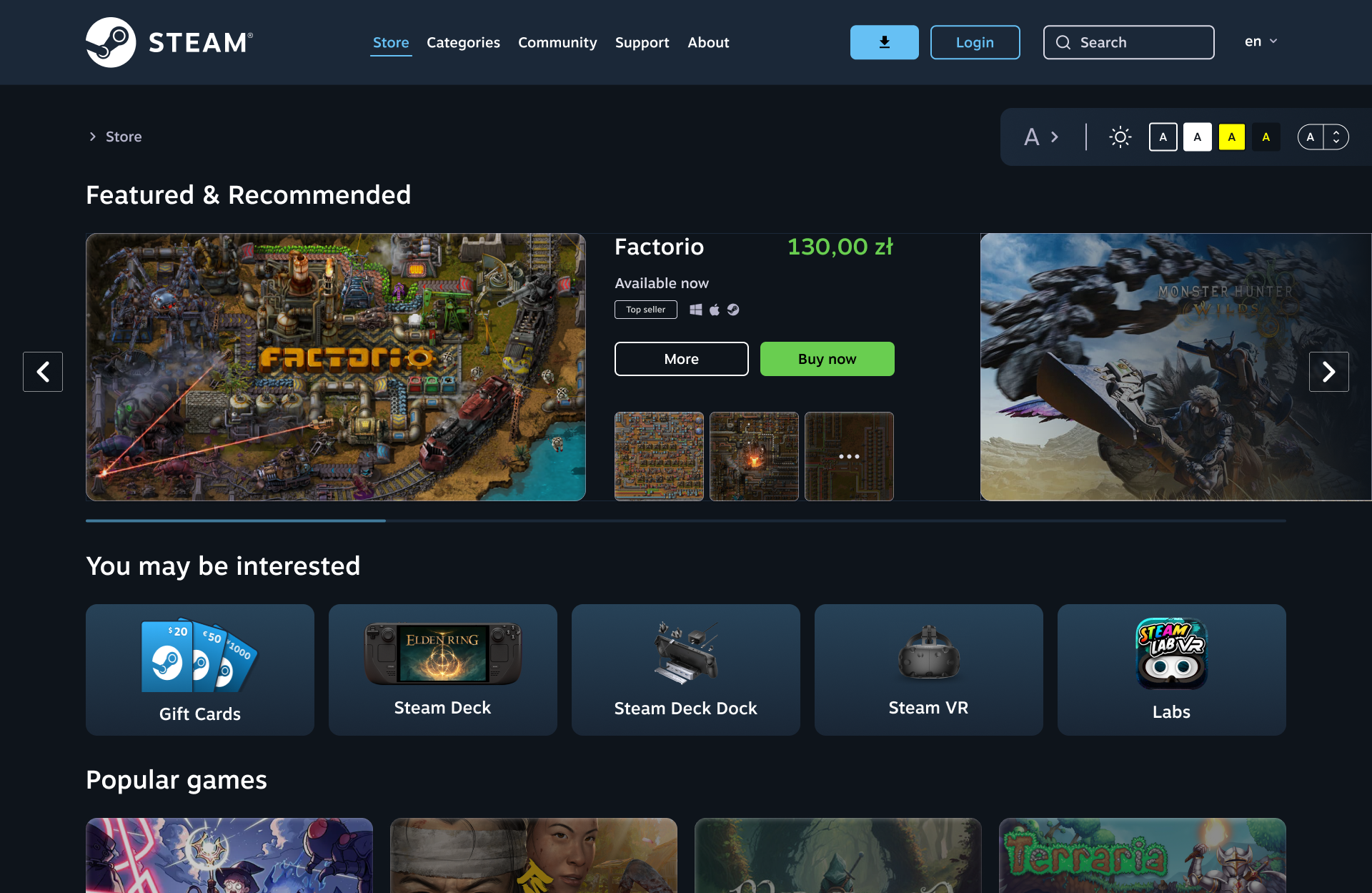Click the 130,00 zł price
The width and height of the screenshot is (1372, 893).
click(x=840, y=247)
